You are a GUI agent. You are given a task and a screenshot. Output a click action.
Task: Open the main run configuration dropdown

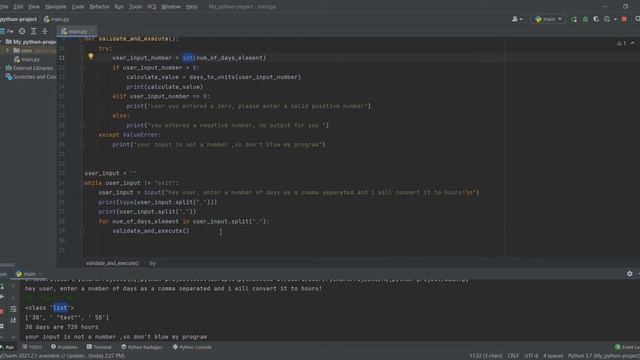tap(548, 19)
